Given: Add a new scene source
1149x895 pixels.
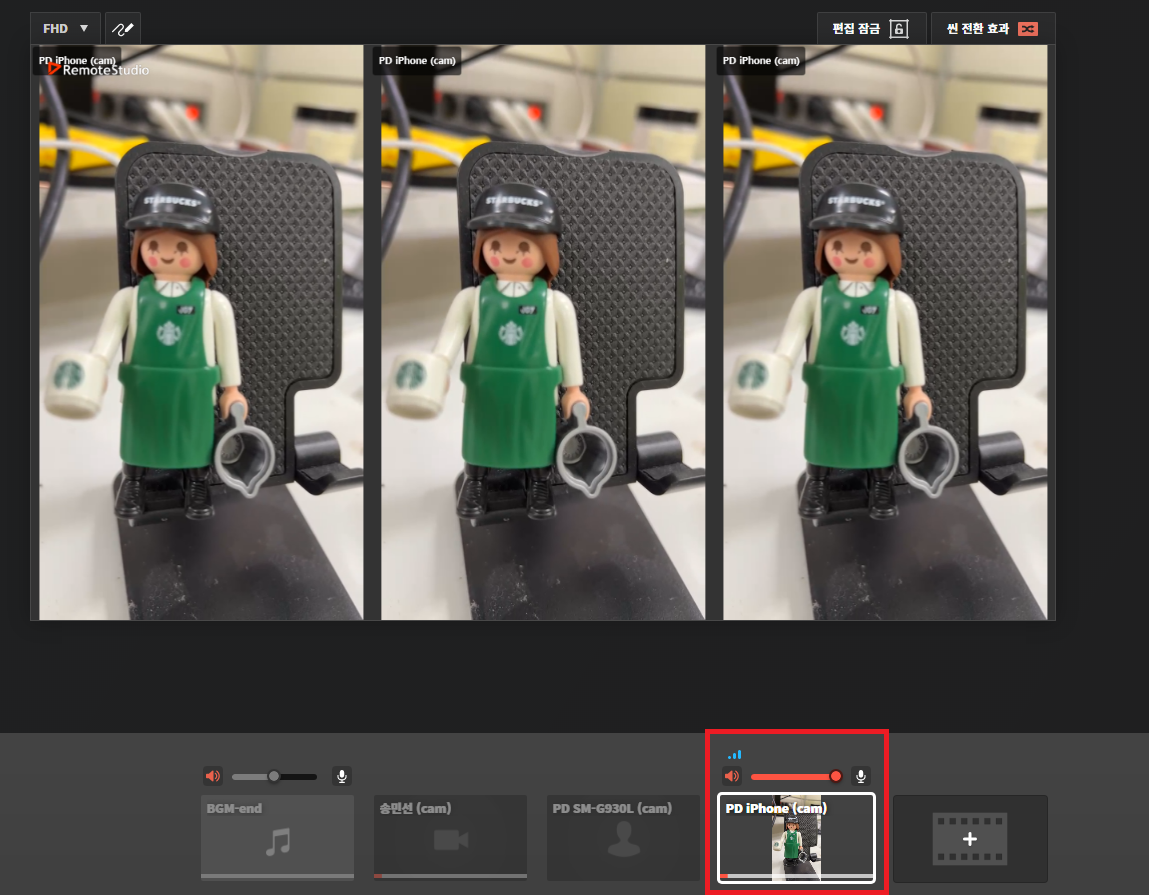Looking at the screenshot, I should tap(970, 839).
